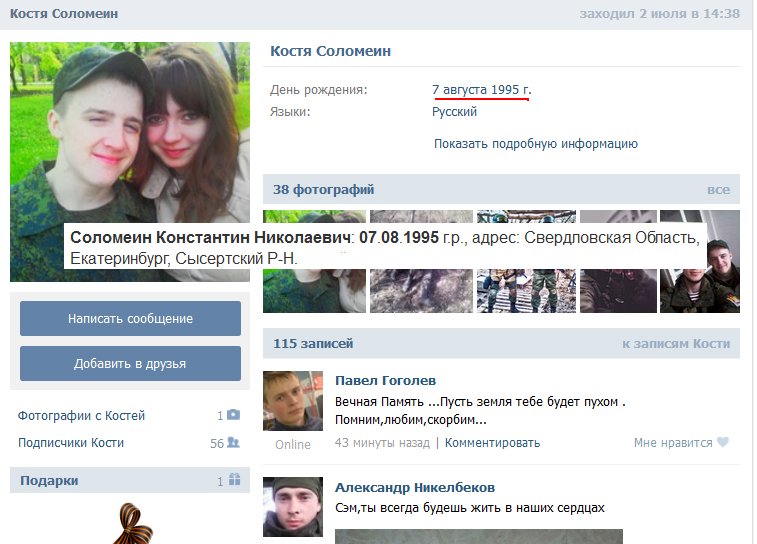
Task: Click the camera icon next to Фотографии с Костей
Action: click(234, 414)
